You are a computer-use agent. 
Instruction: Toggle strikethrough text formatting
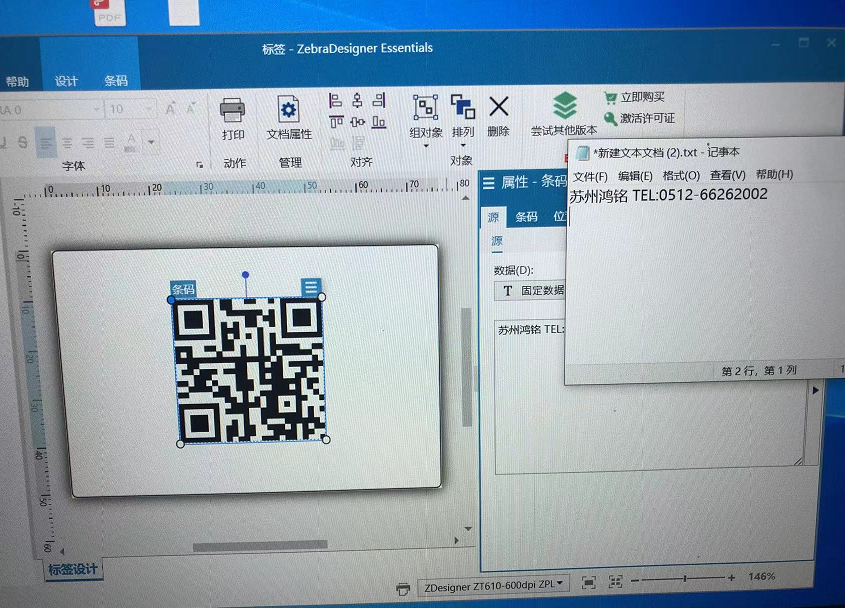(x=22, y=142)
